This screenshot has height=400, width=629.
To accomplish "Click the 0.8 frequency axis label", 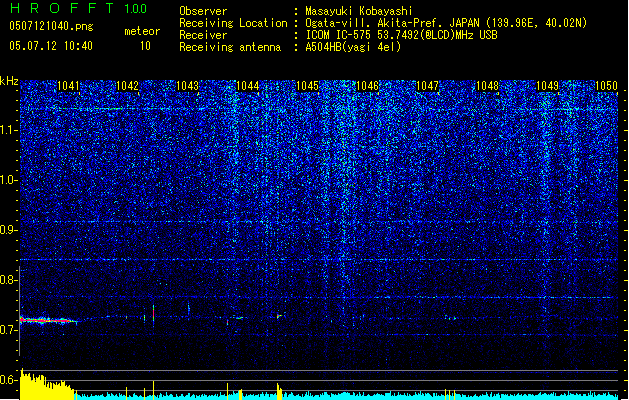I will pyautogui.click(x=8, y=280).
